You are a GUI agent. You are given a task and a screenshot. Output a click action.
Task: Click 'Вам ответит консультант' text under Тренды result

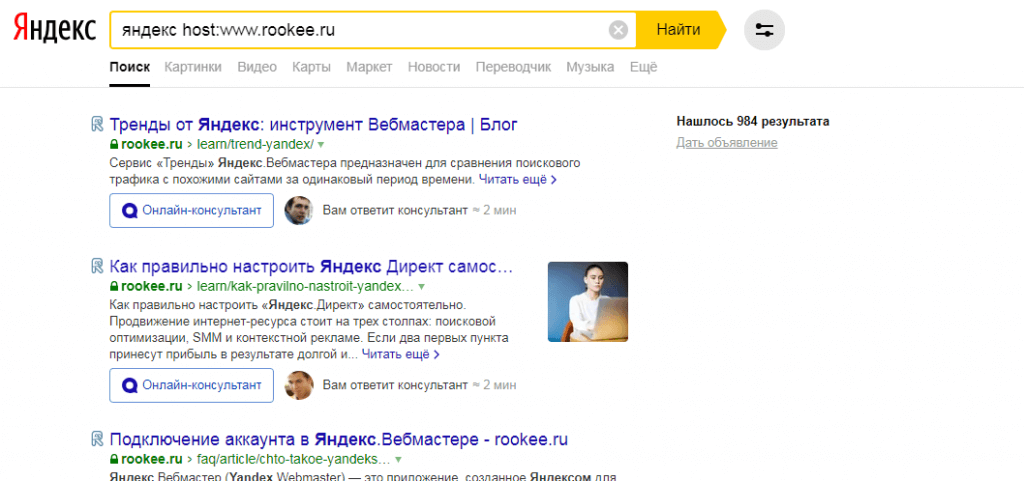(x=395, y=210)
